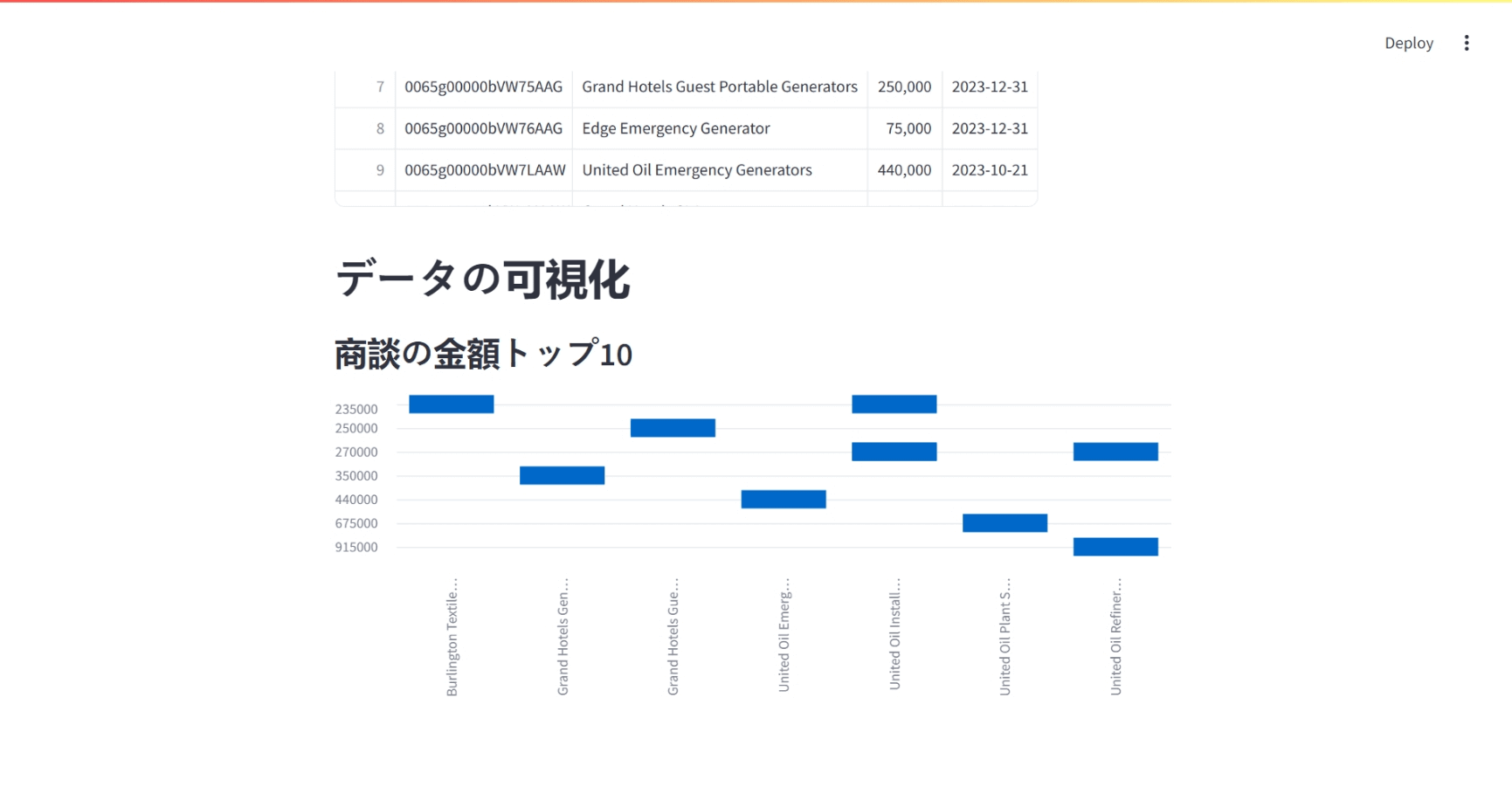Click the Burlington Textile bar

[452, 404]
